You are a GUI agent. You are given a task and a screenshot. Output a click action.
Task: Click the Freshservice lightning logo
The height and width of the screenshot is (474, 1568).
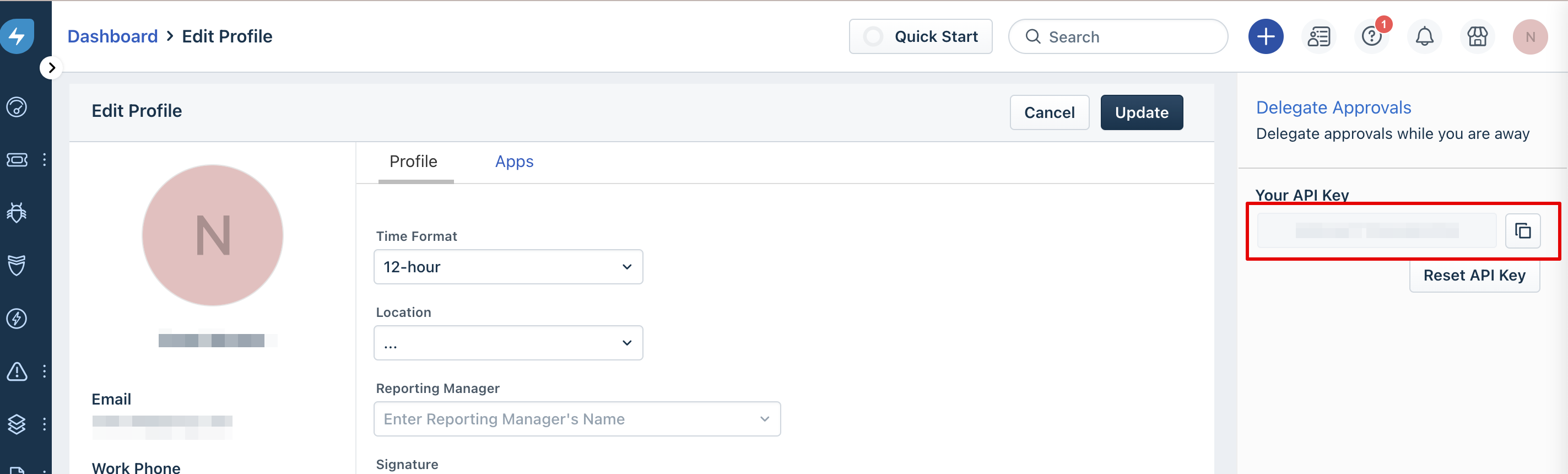click(17, 35)
